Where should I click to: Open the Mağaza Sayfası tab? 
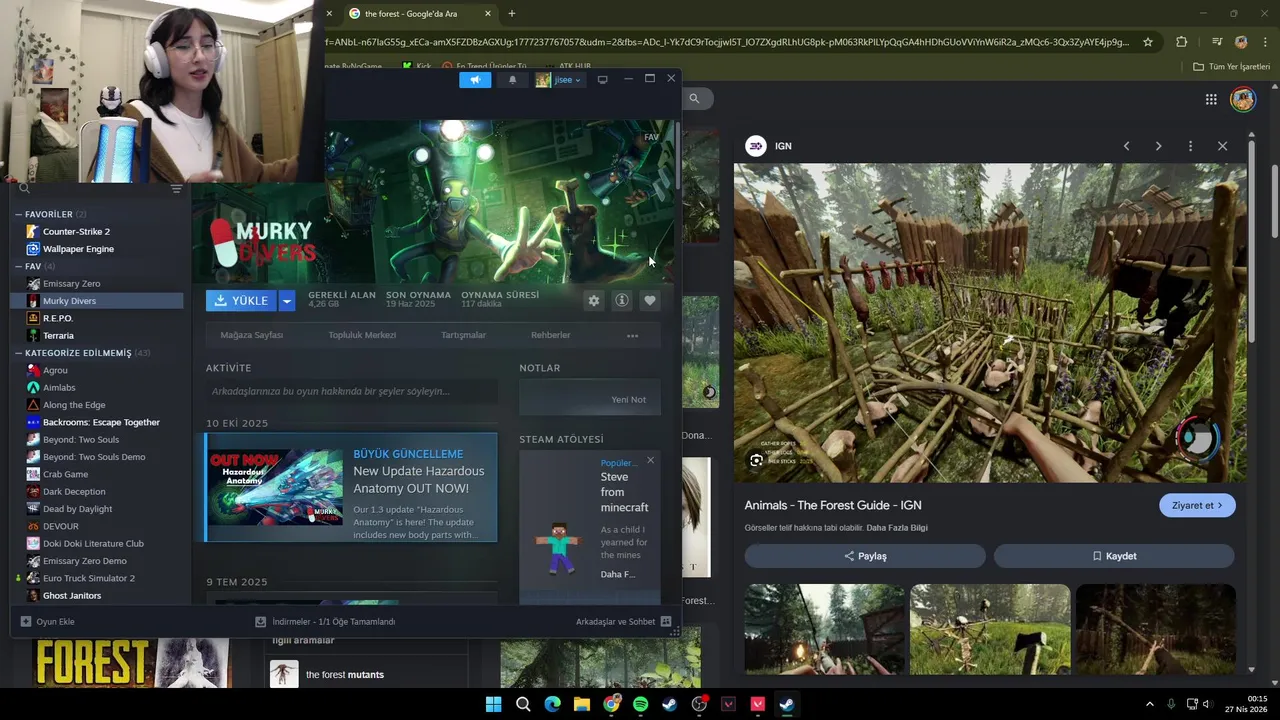pos(252,335)
